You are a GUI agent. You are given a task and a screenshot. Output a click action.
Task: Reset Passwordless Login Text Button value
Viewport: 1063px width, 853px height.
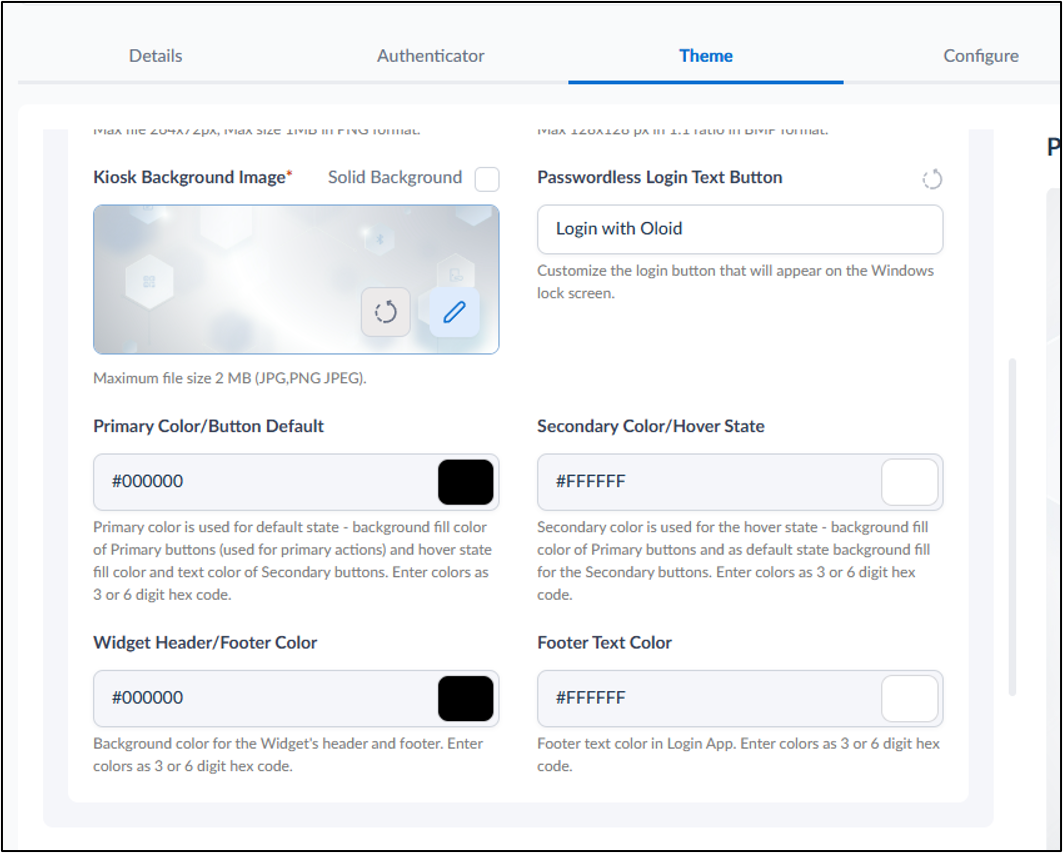932,179
